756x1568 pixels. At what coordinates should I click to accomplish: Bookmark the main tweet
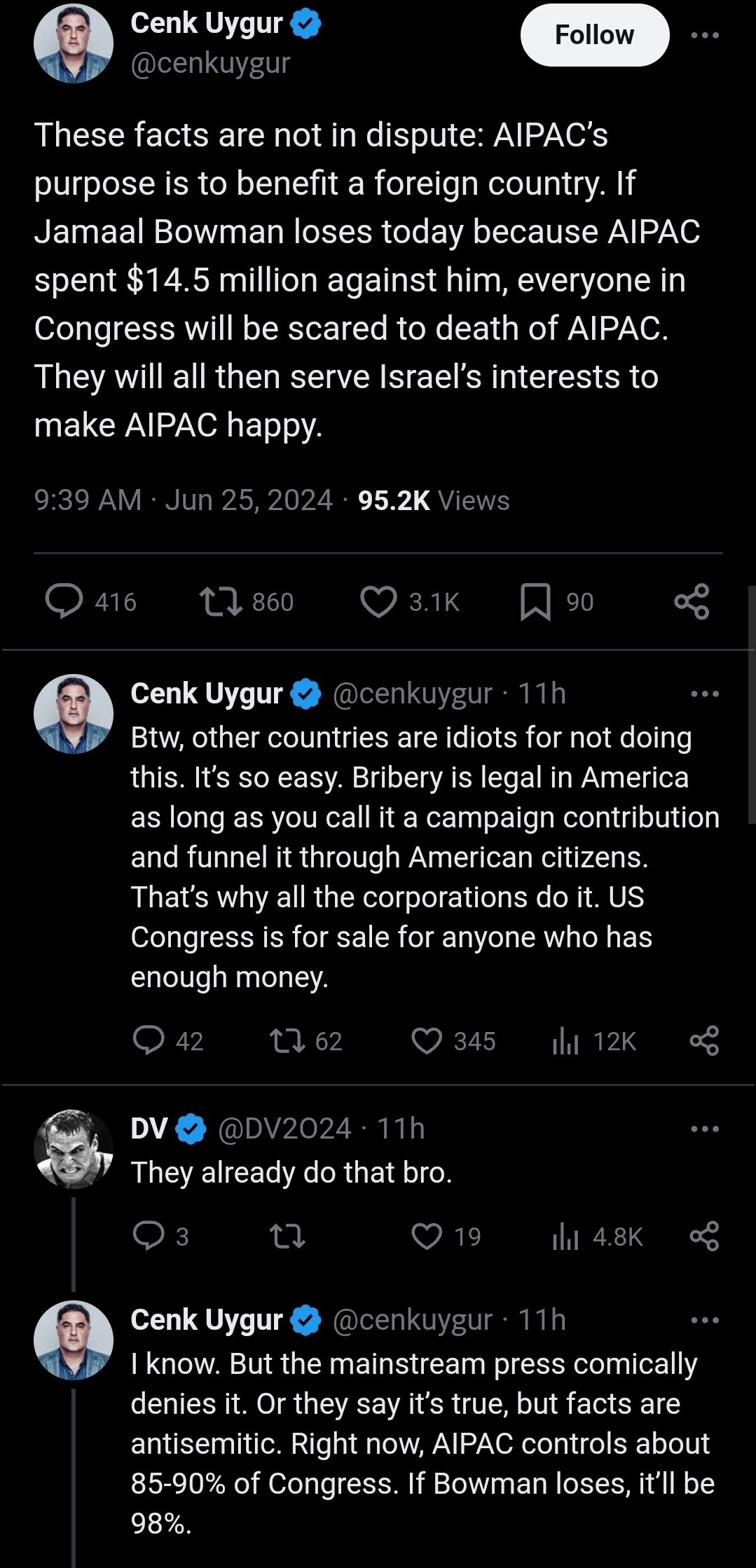point(535,602)
